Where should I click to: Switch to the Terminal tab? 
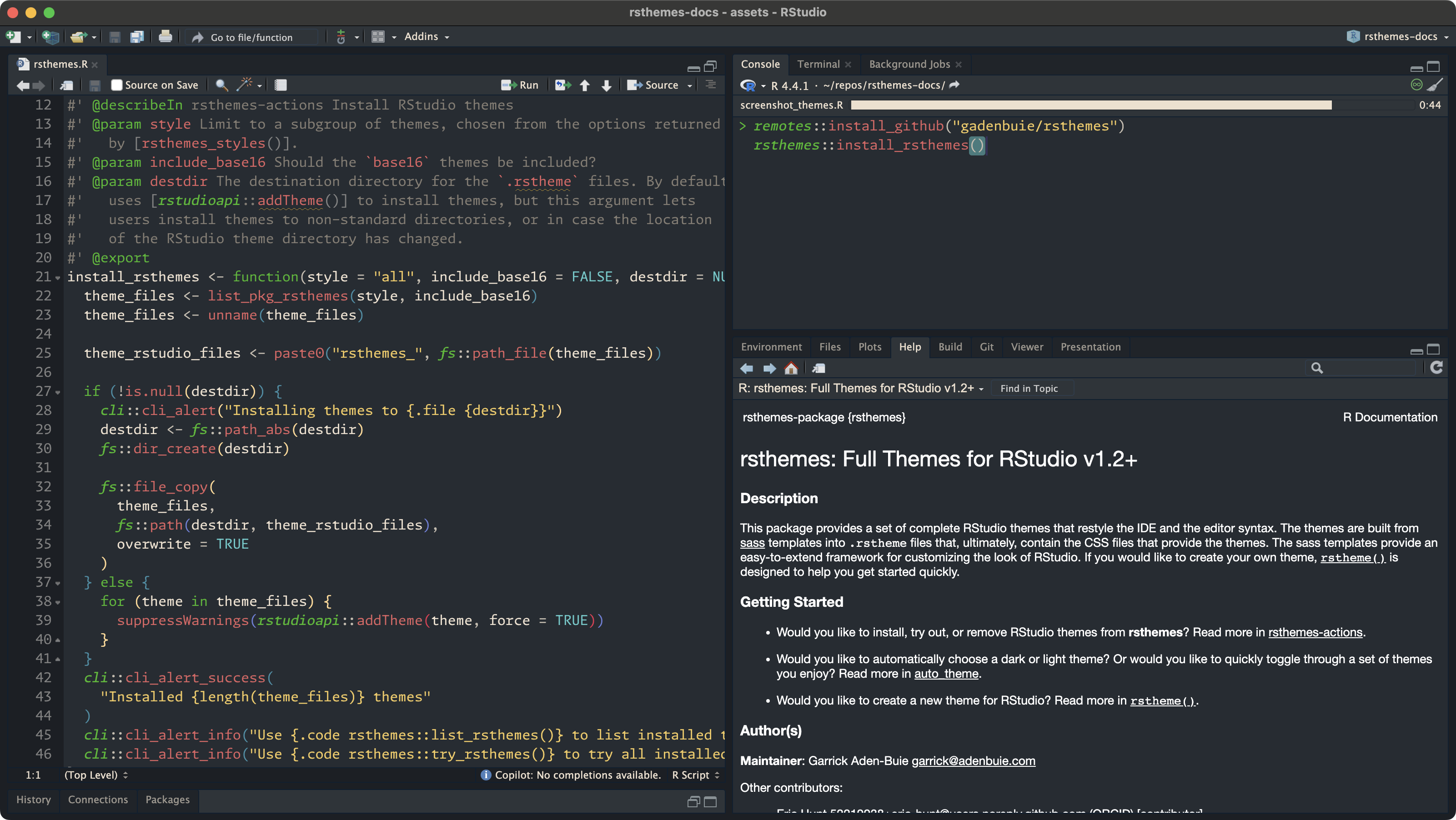818,64
